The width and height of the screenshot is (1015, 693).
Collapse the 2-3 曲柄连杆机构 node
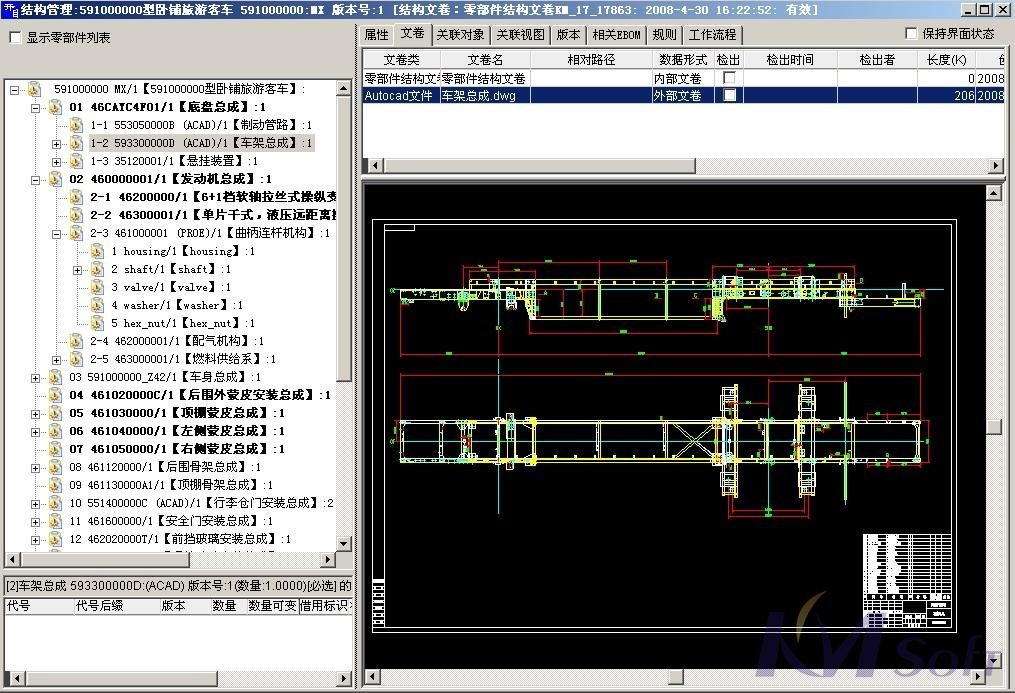[56, 234]
